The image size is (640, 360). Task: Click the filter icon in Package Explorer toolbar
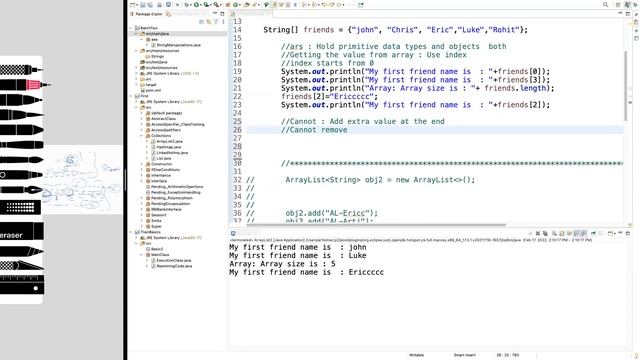tap(216, 22)
